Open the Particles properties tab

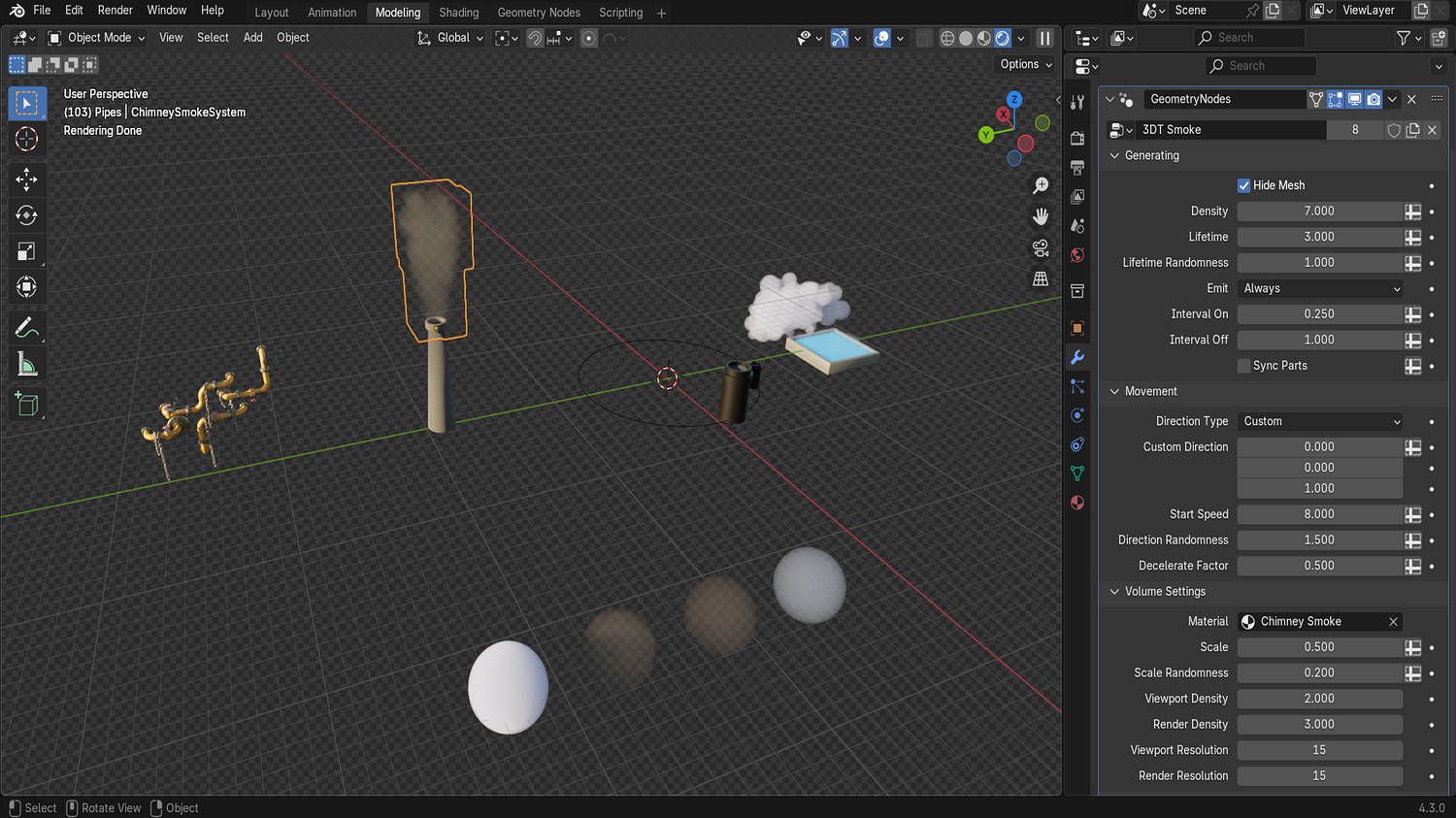[1077, 386]
